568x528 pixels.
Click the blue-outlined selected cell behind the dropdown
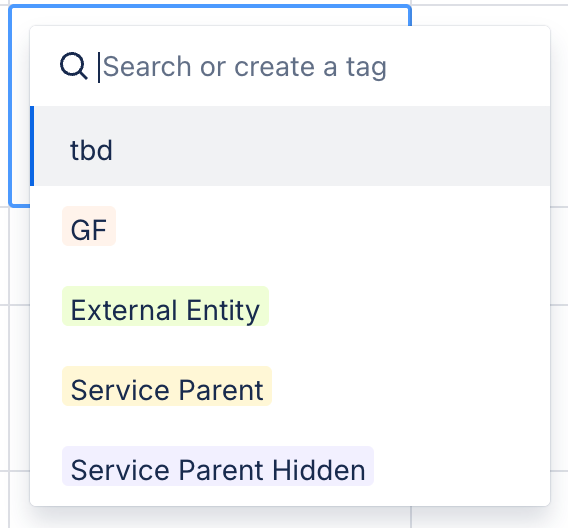[x=19, y=109]
